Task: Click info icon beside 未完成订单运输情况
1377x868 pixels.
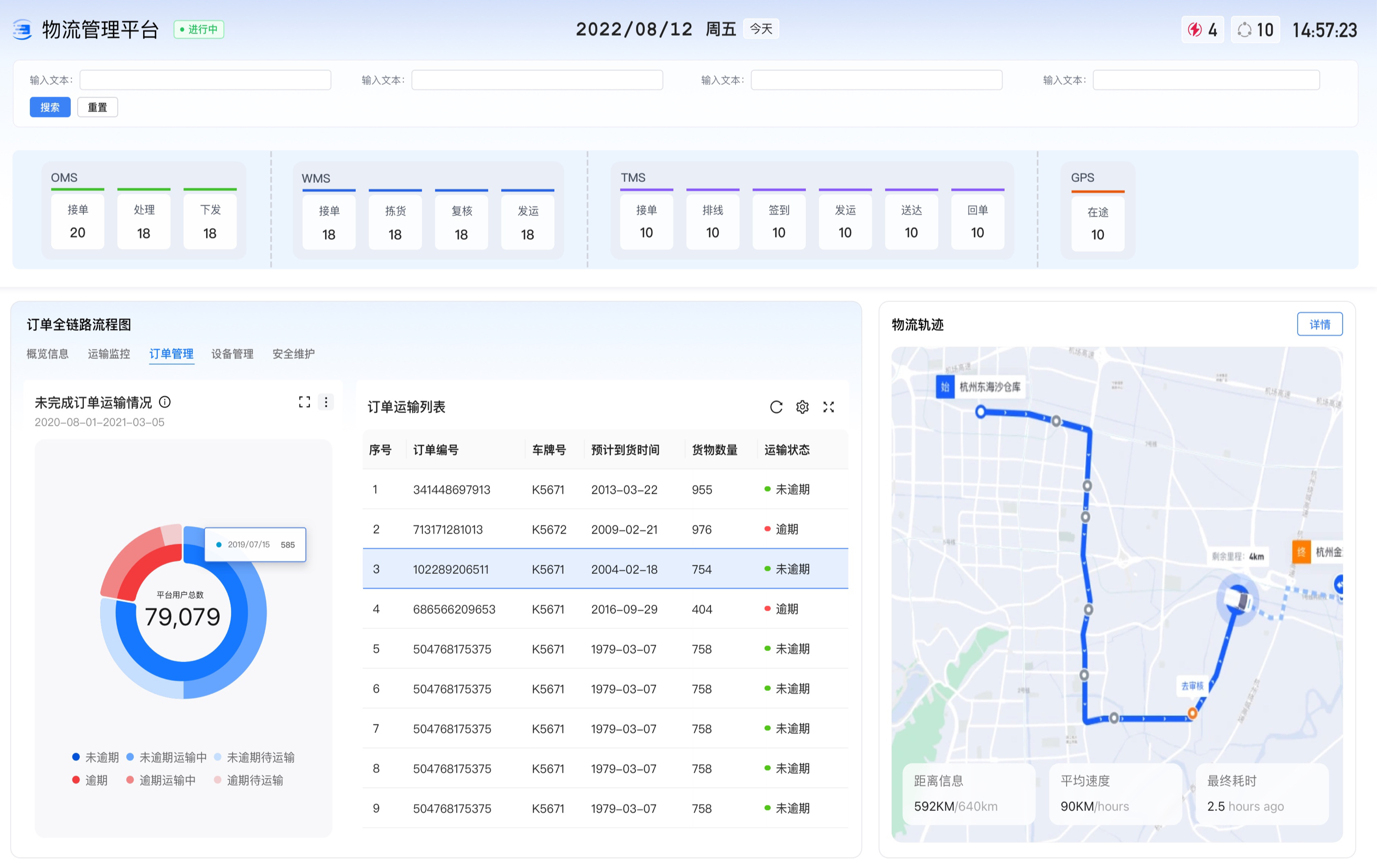Action: point(165,402)
